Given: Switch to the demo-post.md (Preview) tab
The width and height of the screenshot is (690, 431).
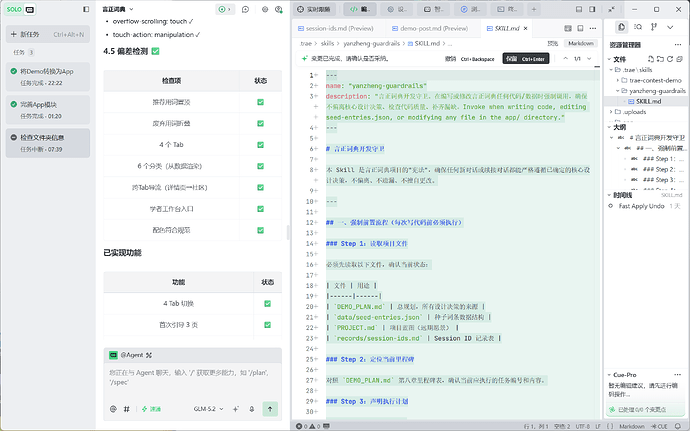Looking at the screenshot, I should pos(429,28).
